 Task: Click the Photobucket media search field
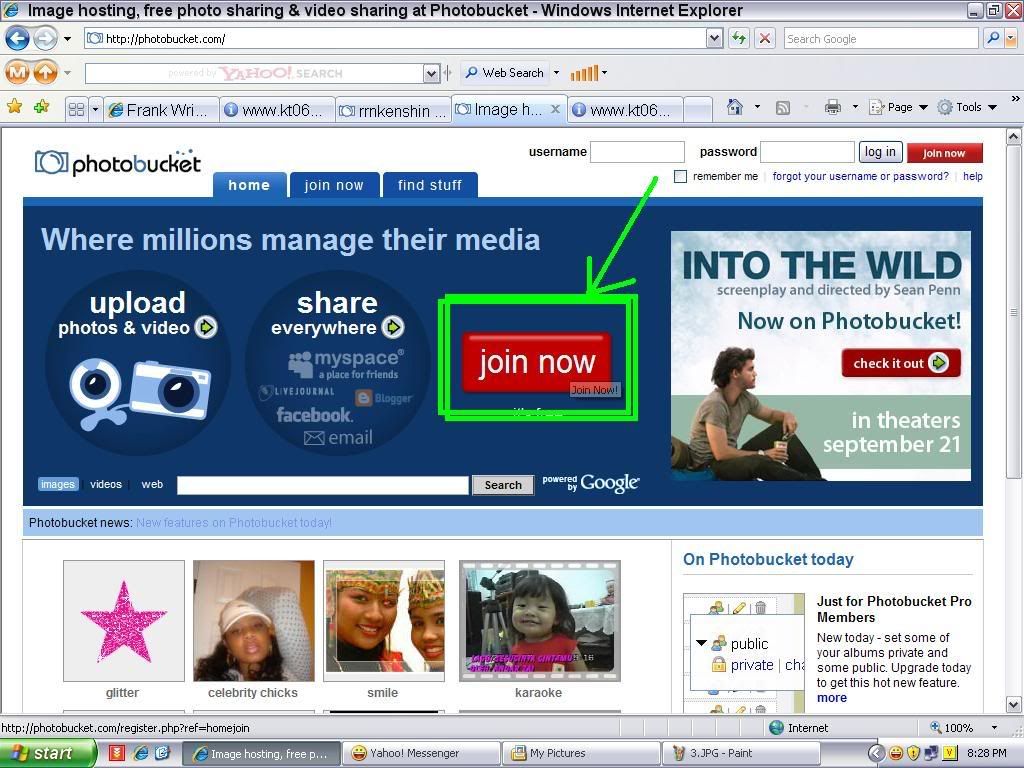tap(323, 485)
